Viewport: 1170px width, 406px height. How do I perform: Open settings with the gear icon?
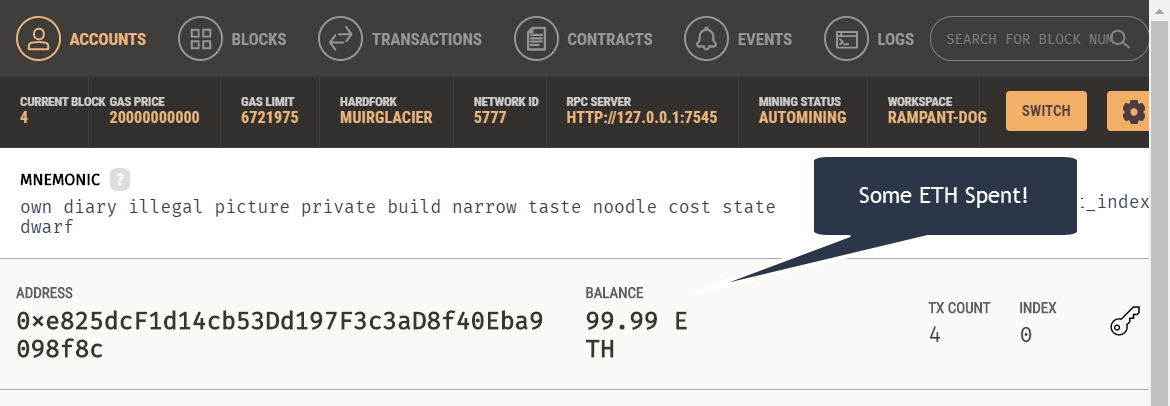click(x=1133, y=111)
